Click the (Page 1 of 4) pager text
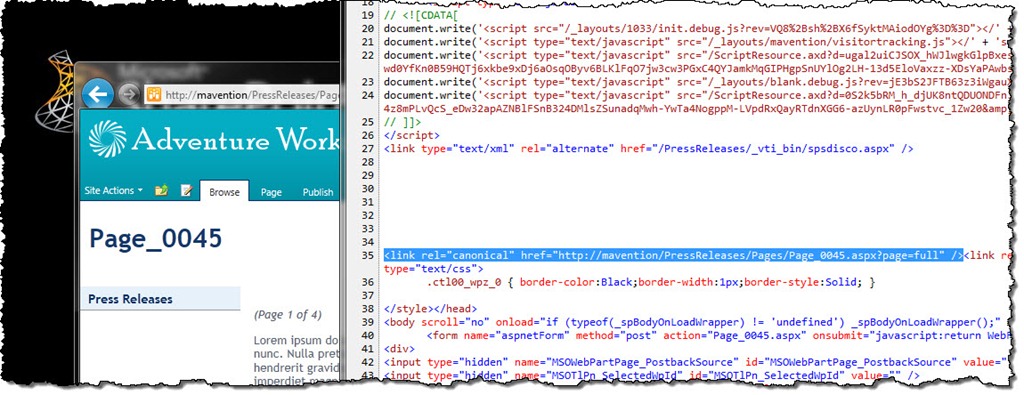1024x395 pixels. [288, 315]
